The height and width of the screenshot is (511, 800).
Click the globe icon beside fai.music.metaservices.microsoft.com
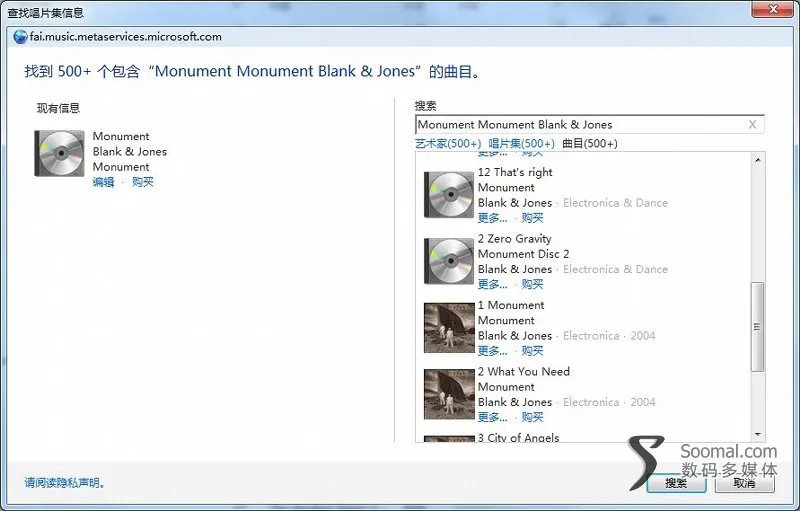click(x=20, y=37)
